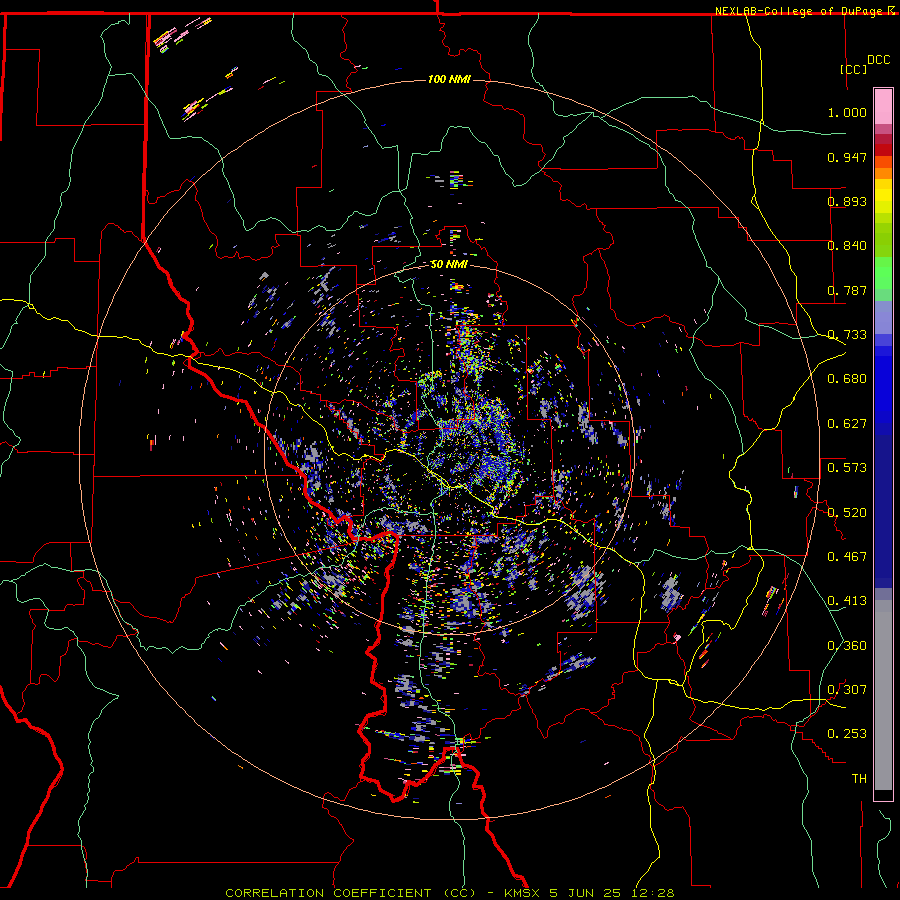
Task: Select the 0.787 scale value
Action: click(847, 290)
